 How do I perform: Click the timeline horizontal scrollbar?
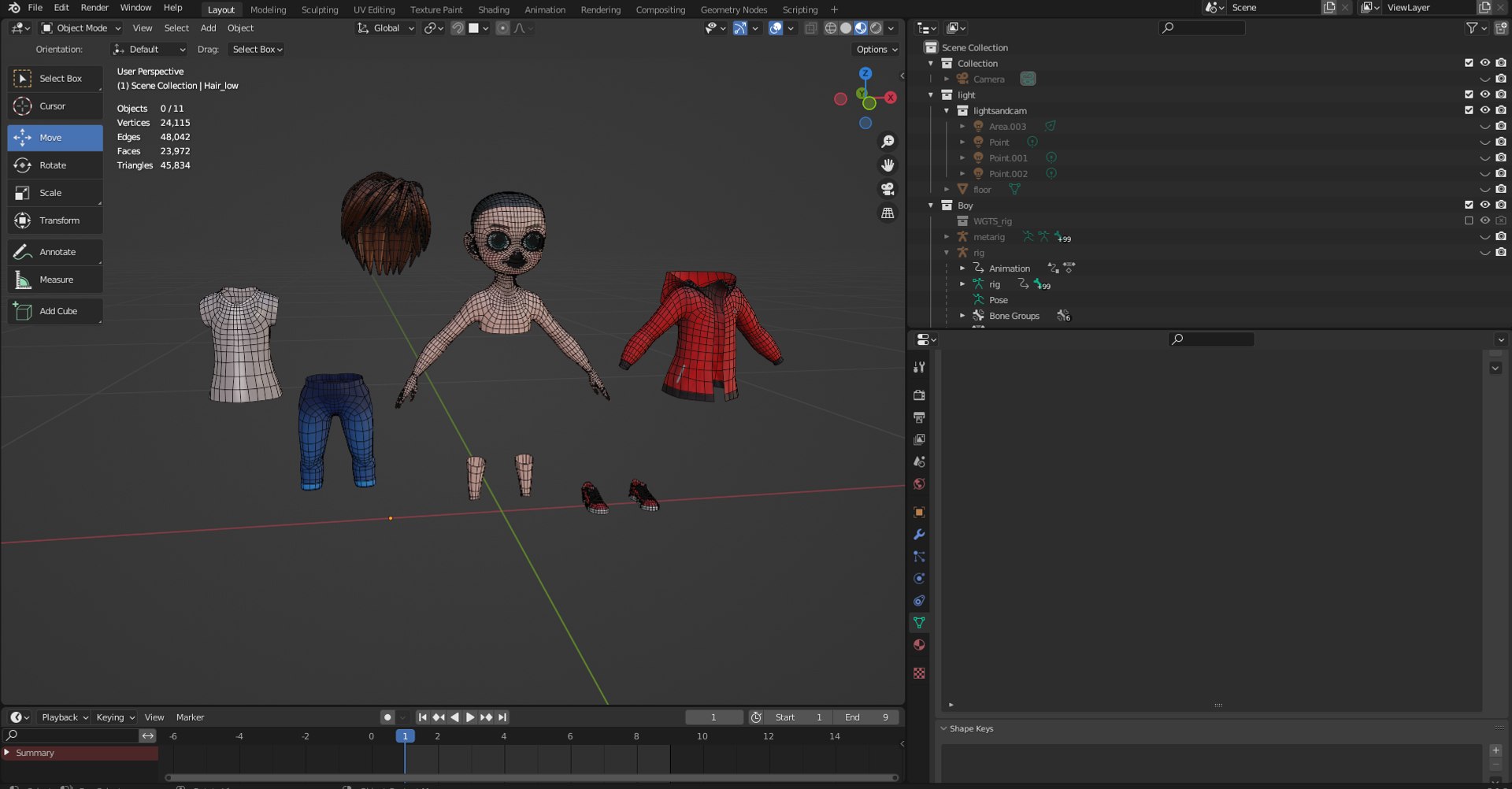pyautogui.click(x=532, y=778)
